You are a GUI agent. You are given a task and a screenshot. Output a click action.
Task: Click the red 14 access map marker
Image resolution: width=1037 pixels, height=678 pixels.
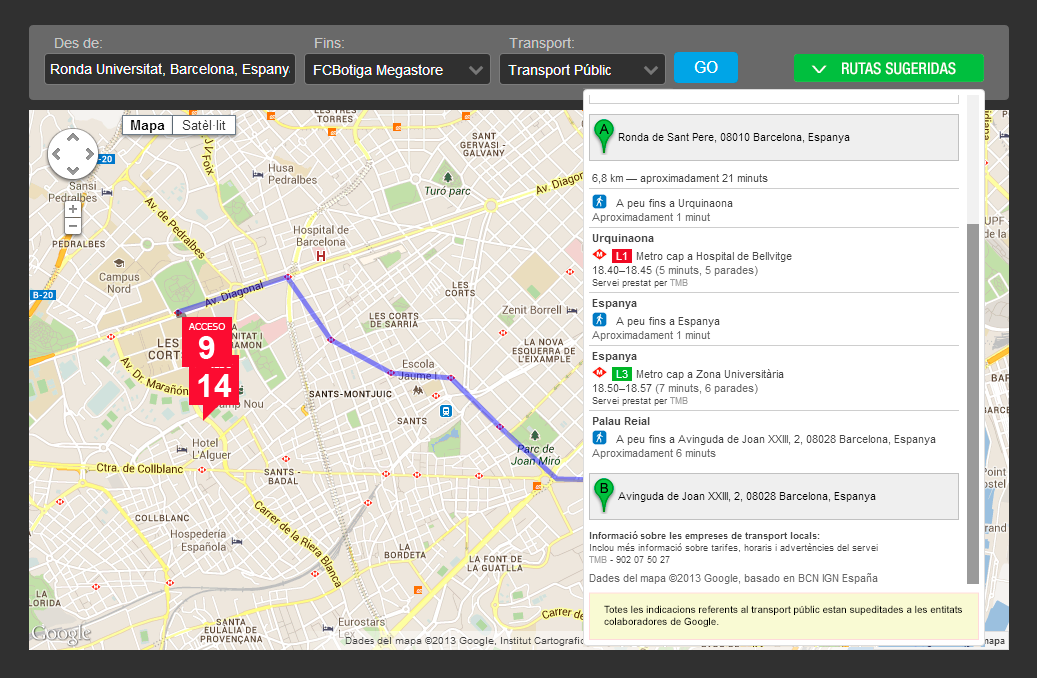214,387
